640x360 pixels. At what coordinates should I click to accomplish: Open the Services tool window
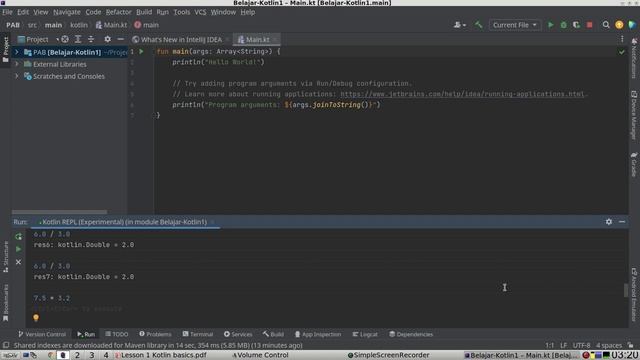(x=238, y=334)
